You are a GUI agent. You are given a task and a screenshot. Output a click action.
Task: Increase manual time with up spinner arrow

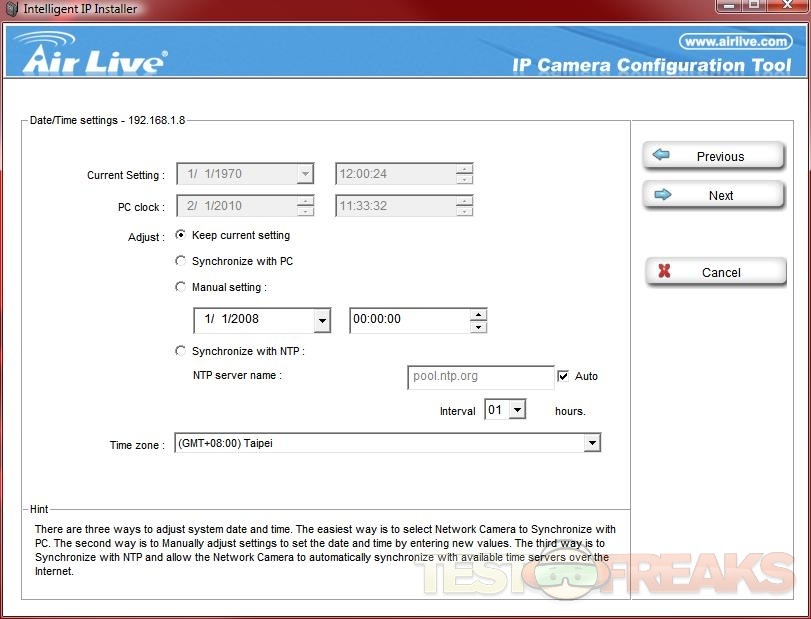(x=478, y=314)
